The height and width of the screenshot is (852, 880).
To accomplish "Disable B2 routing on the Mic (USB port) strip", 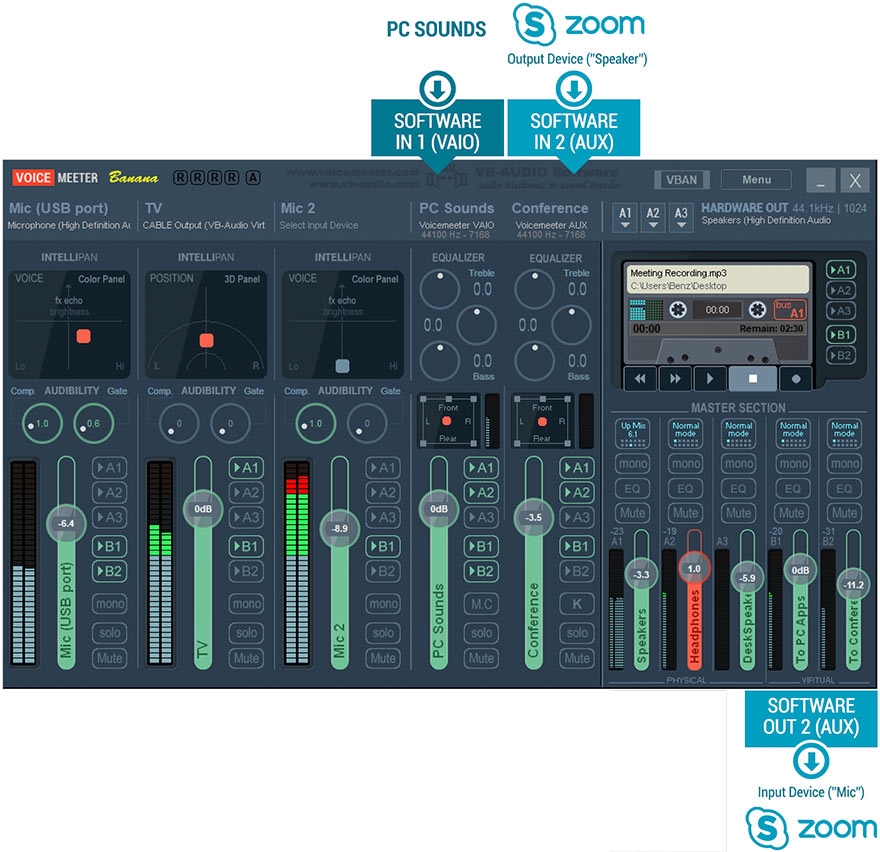I will 109,571.
